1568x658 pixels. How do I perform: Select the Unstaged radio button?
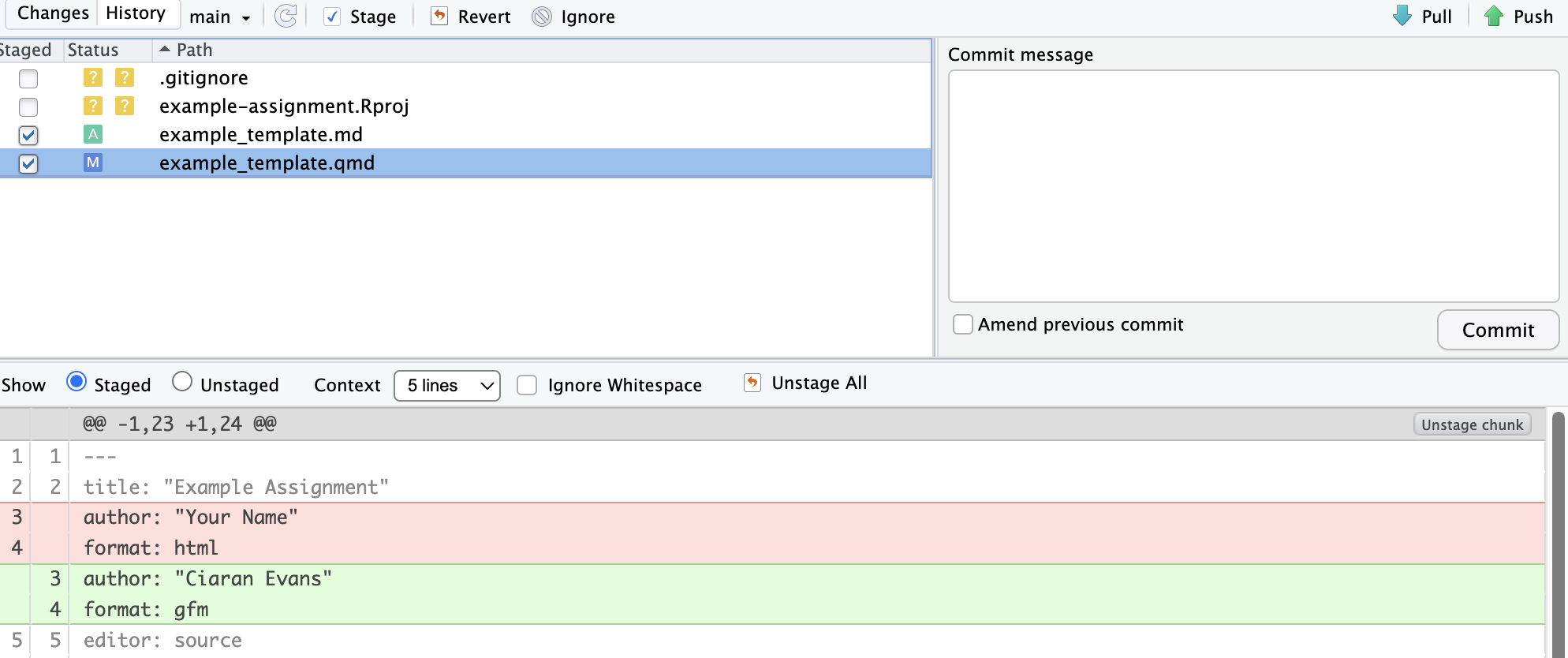(x=182, y=382)
